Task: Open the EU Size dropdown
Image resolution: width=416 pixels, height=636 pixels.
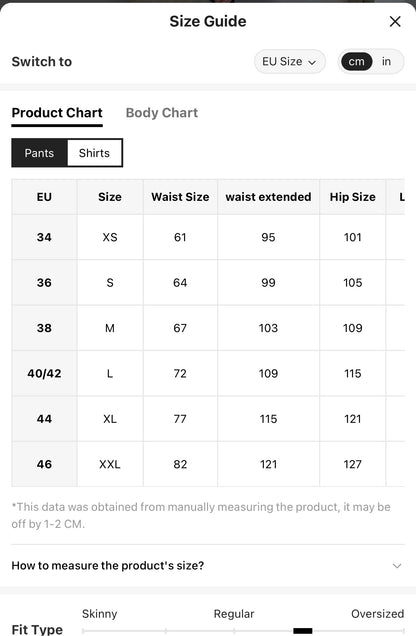Action: tap(289, 62)
